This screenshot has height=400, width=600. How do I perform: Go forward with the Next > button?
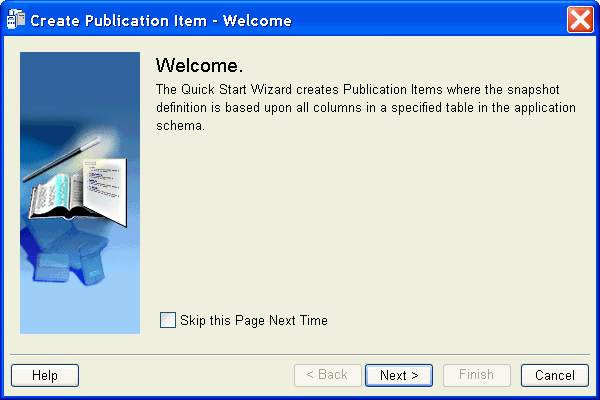[x=399, y=375]
